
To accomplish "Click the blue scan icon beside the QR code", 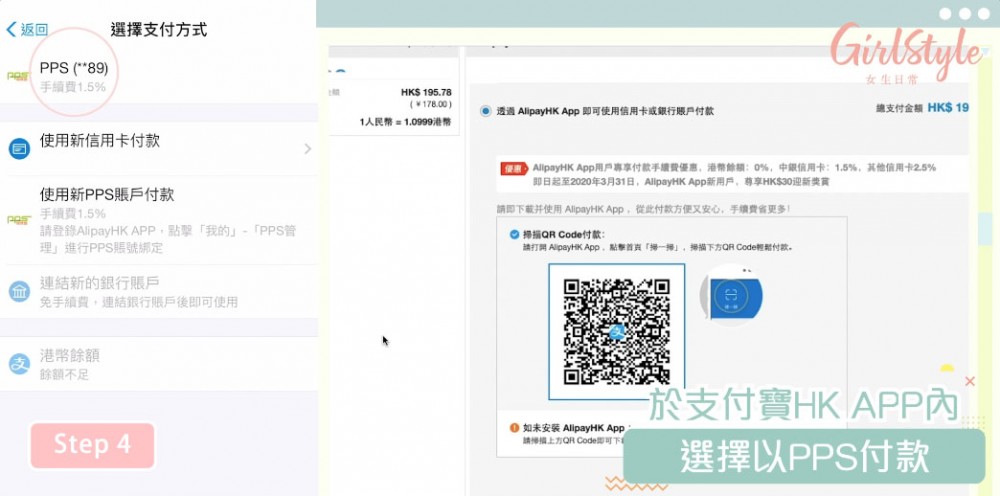I will point(733,297).
